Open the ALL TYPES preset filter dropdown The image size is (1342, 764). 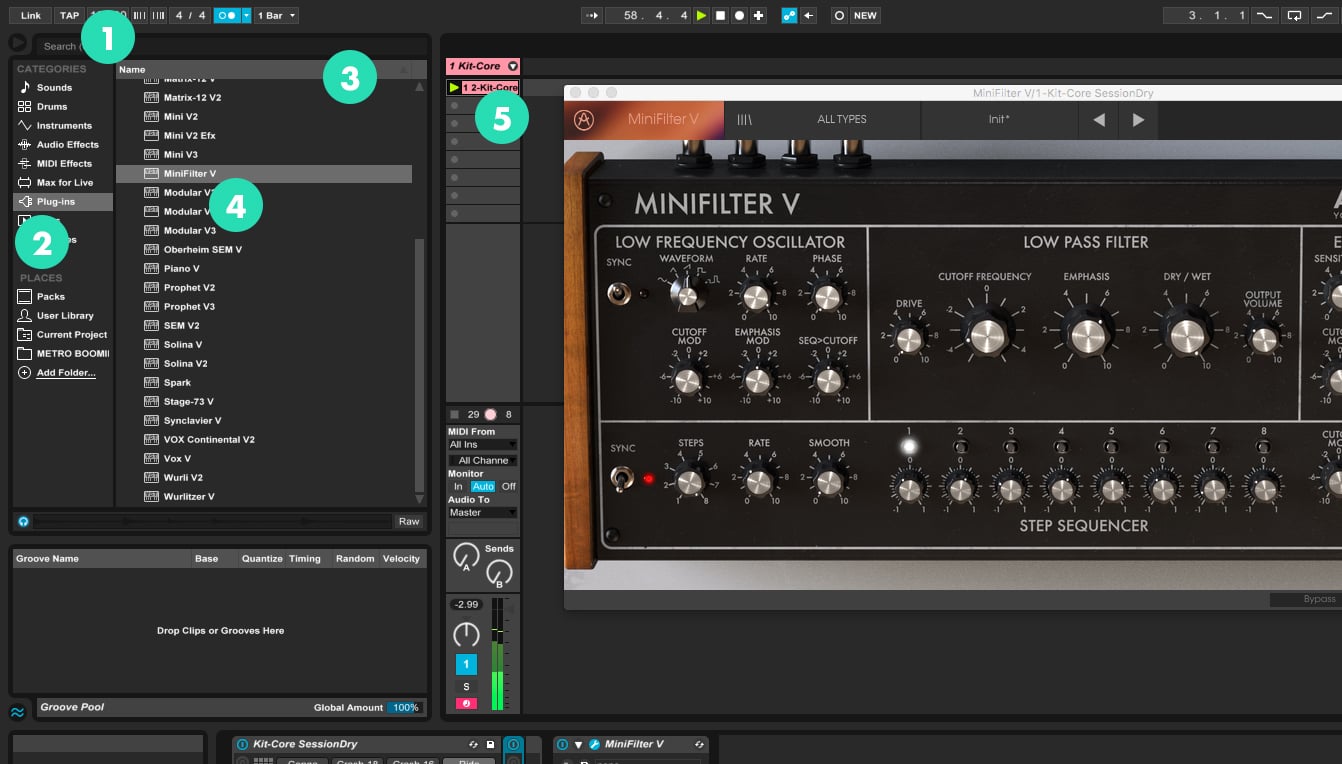point(842,119)
